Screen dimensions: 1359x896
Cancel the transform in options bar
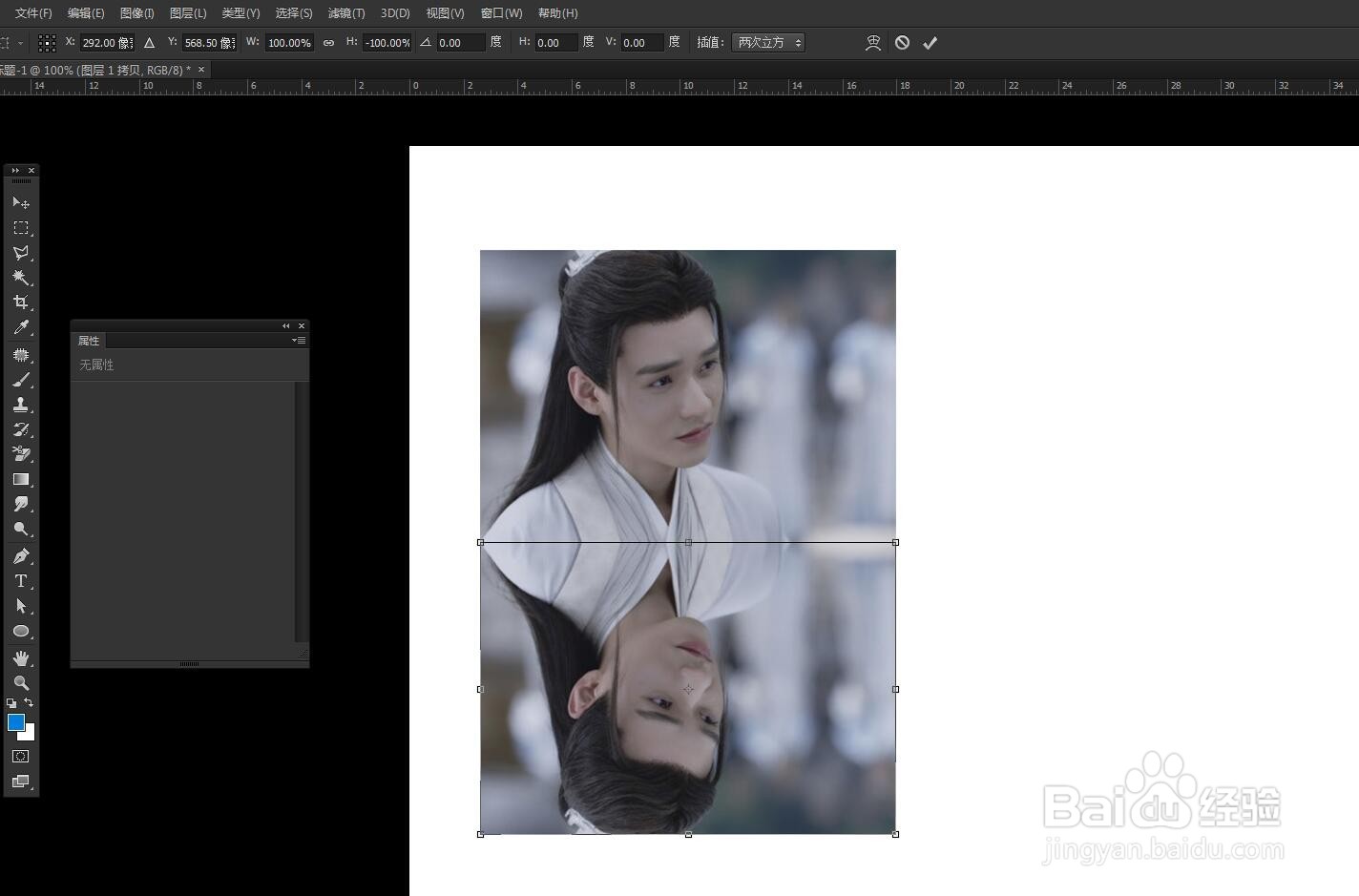click(902, 43)
